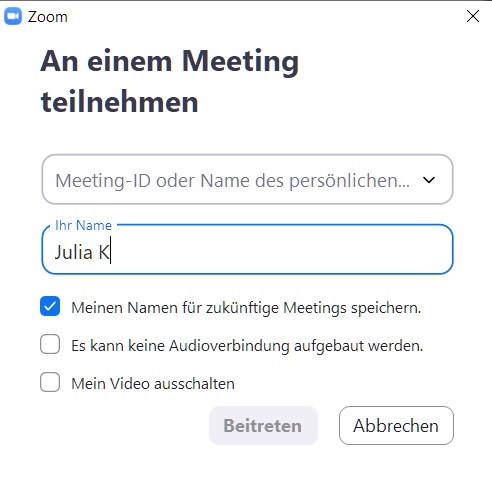Image resolution: width=492 pixels, height=483 pixels.
Task: Click into the Meeting-ID input field
Action: pyautogui.click(x=233, y=180)
